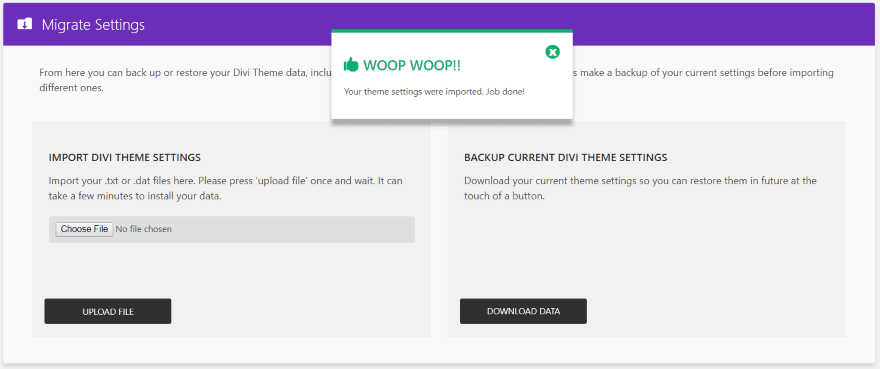Click the gray file input field bar

[232, 229]
